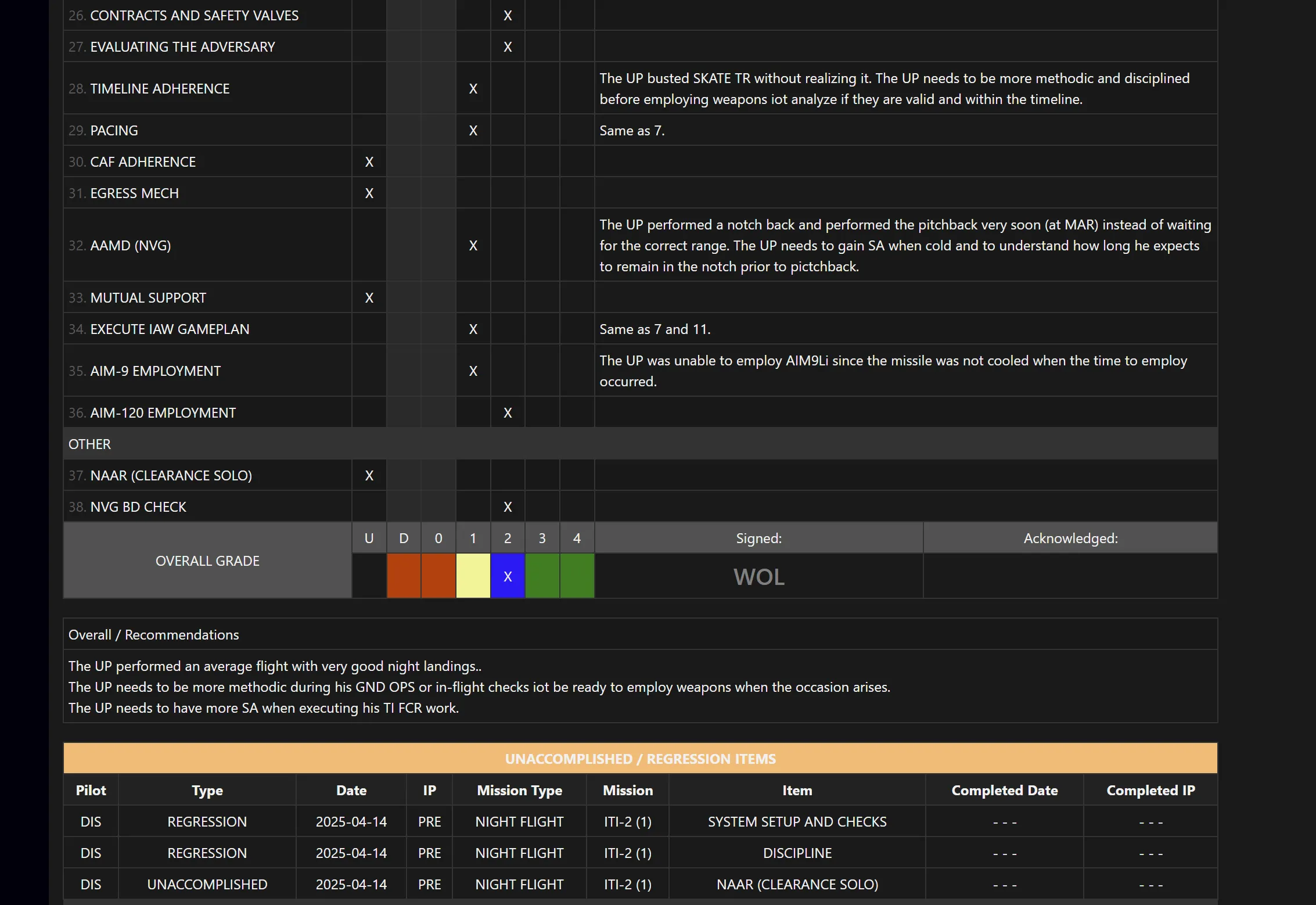Click the UNACCOMPLISHED / REGRESSION ITEMS header
Image resolution: width=1316 pixels, height=905 pixels.
640,759
